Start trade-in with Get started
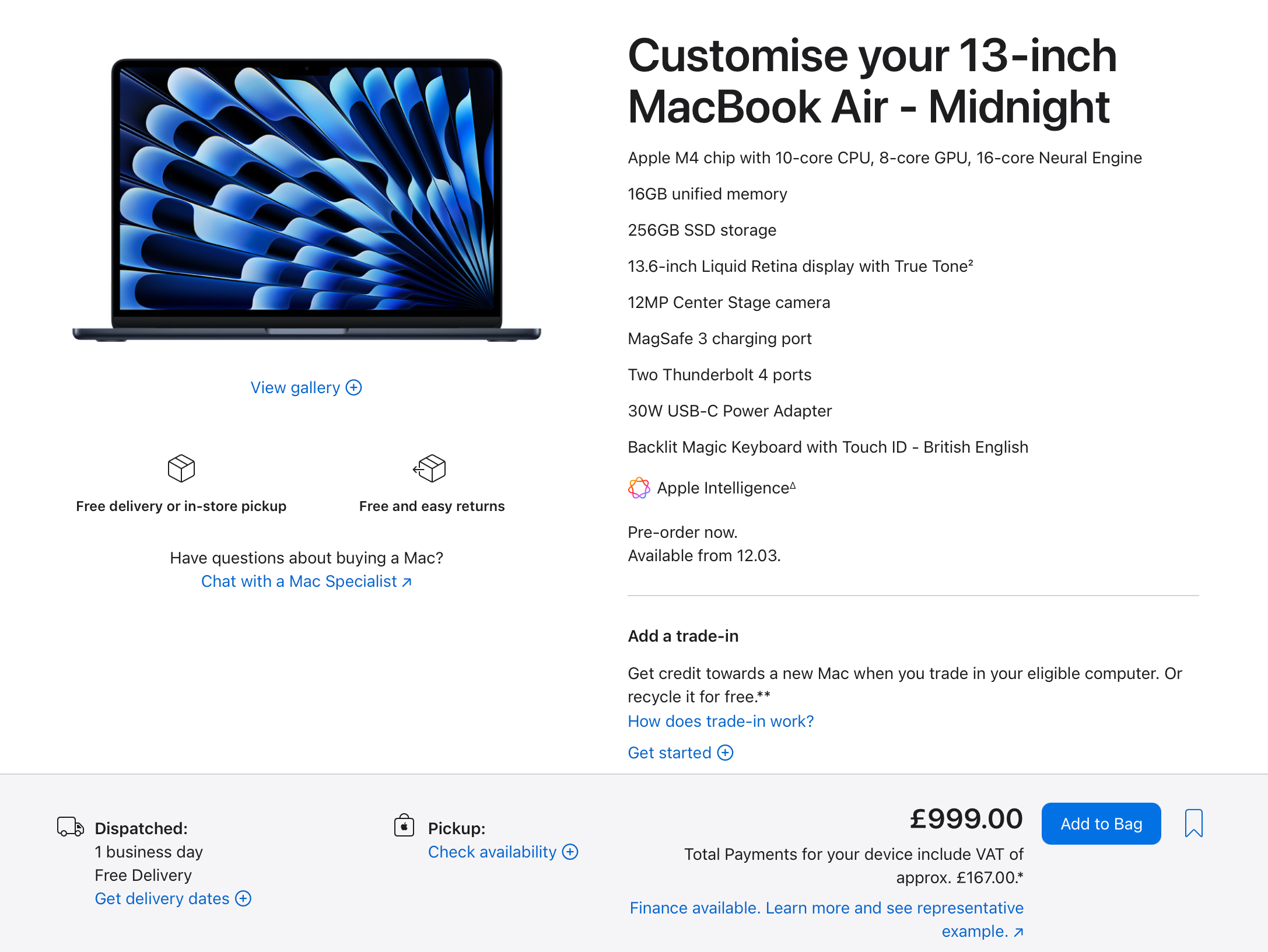This screenshot has width=1268, height=952. point(670,752)
